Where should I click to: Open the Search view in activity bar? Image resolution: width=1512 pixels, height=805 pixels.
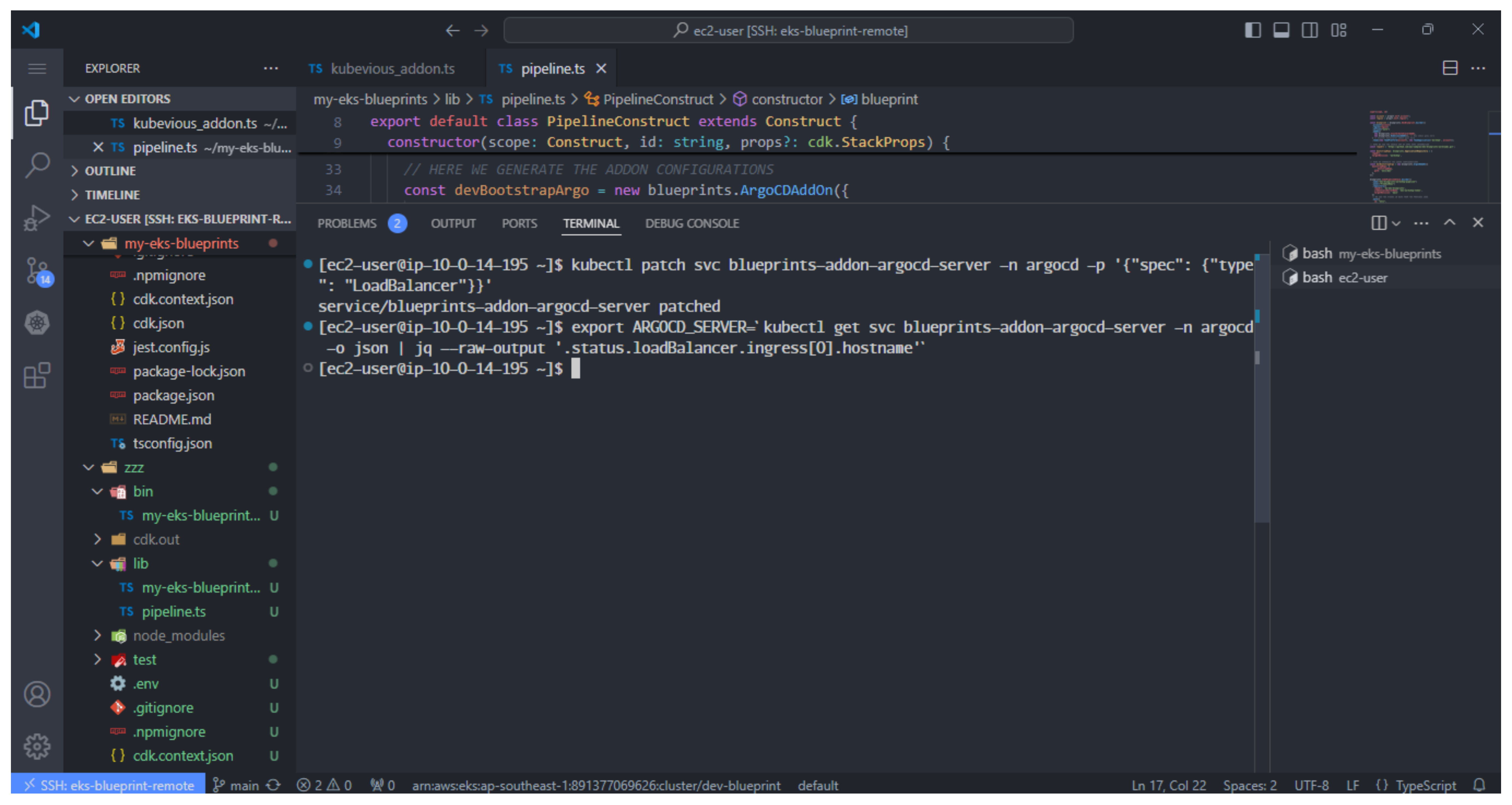37,165
